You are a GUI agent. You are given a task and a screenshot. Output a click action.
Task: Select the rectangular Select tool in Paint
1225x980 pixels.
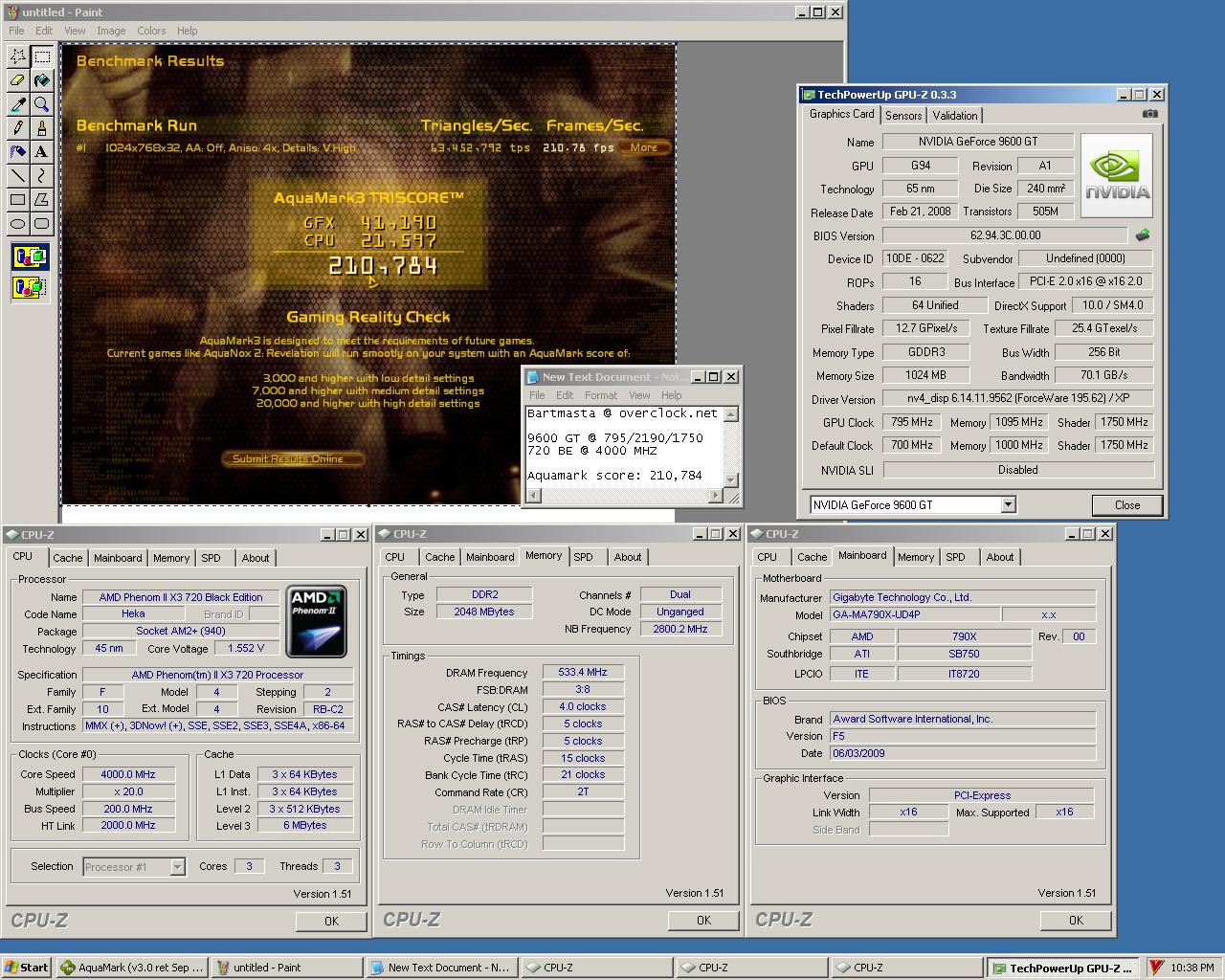(41, 56)
